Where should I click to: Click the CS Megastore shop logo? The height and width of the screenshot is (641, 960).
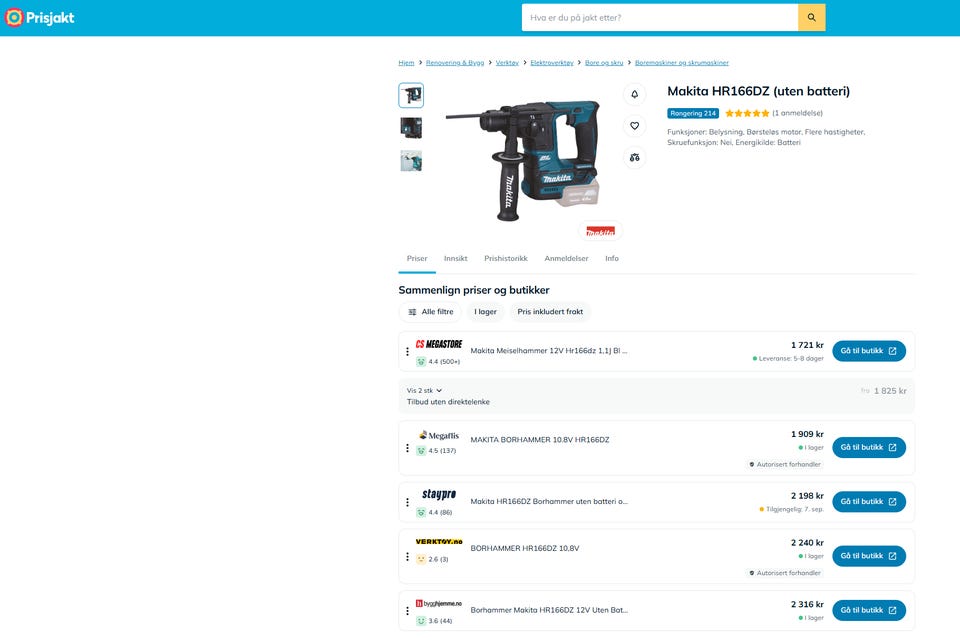439,344
